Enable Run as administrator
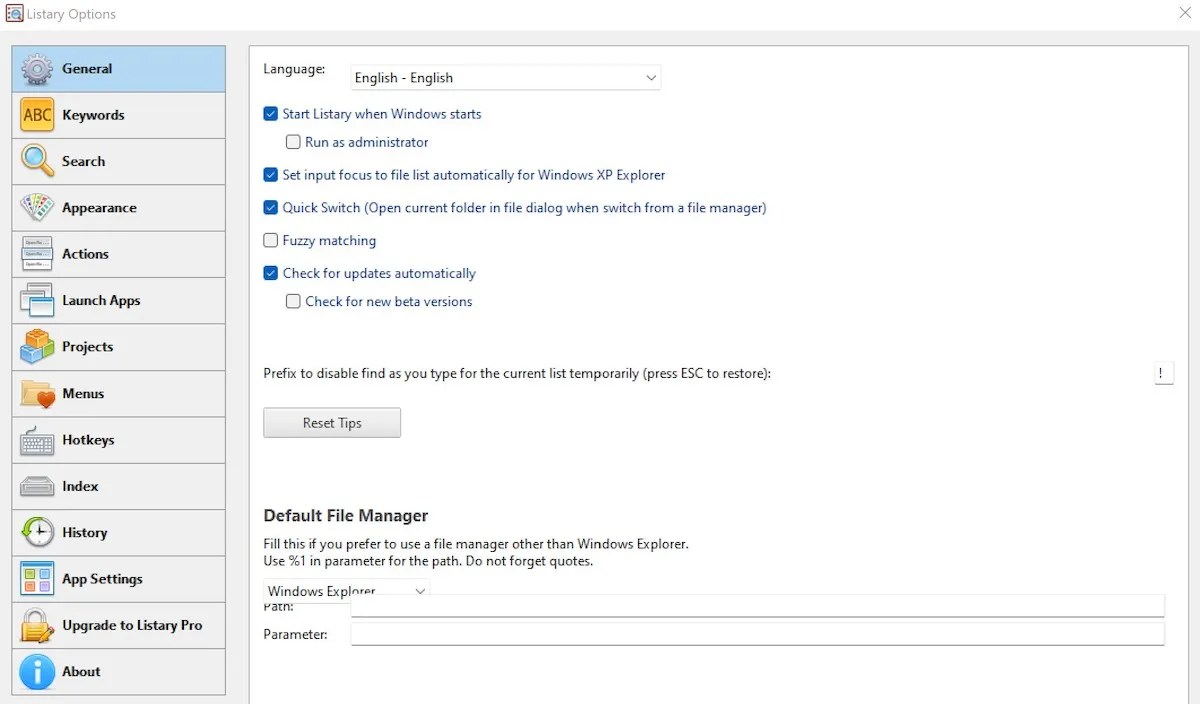1200x704 pixels. pos(293,142)
